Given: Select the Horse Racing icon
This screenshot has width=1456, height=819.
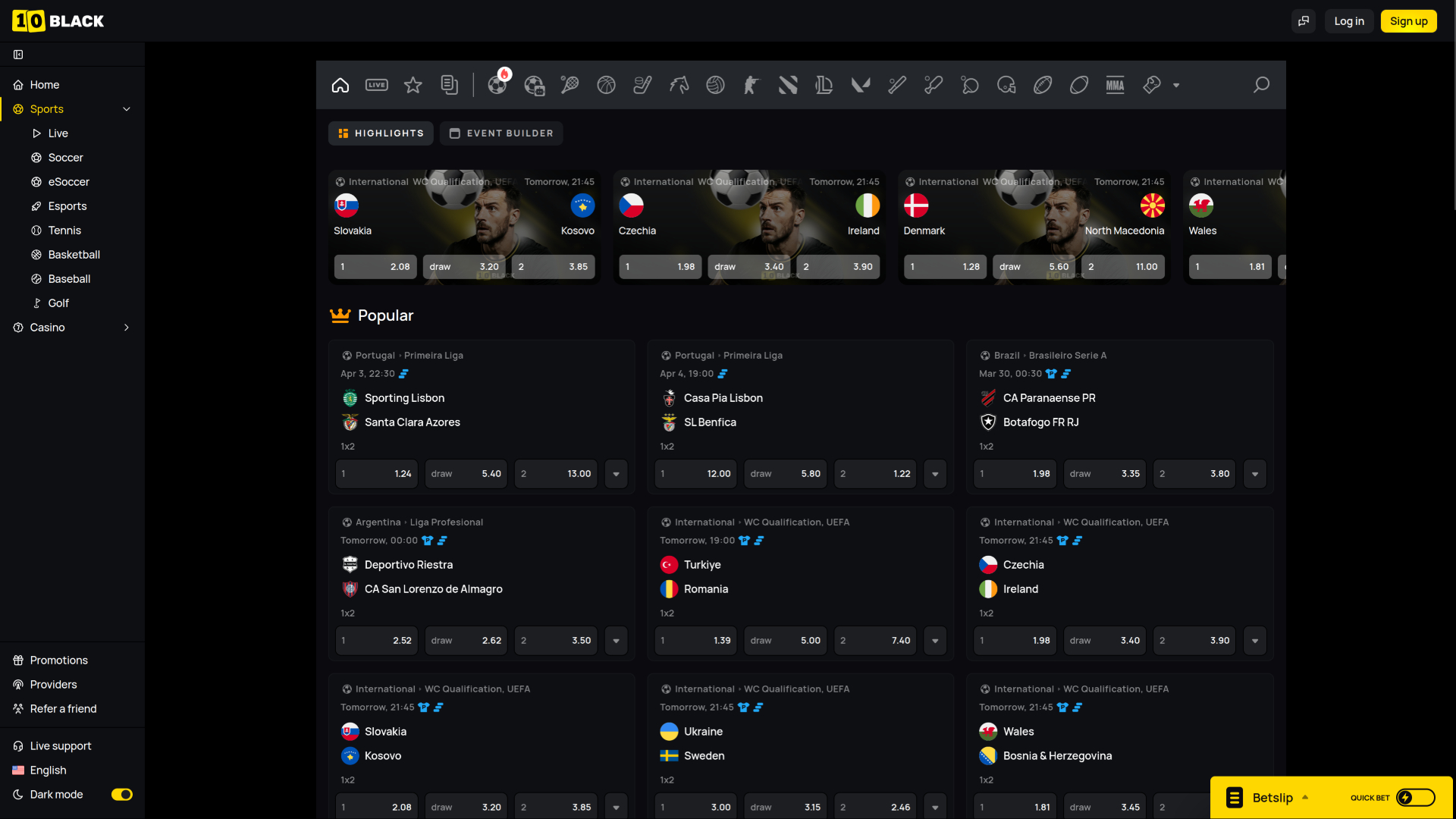Looking at the screenshot, I should pos(679,85).
